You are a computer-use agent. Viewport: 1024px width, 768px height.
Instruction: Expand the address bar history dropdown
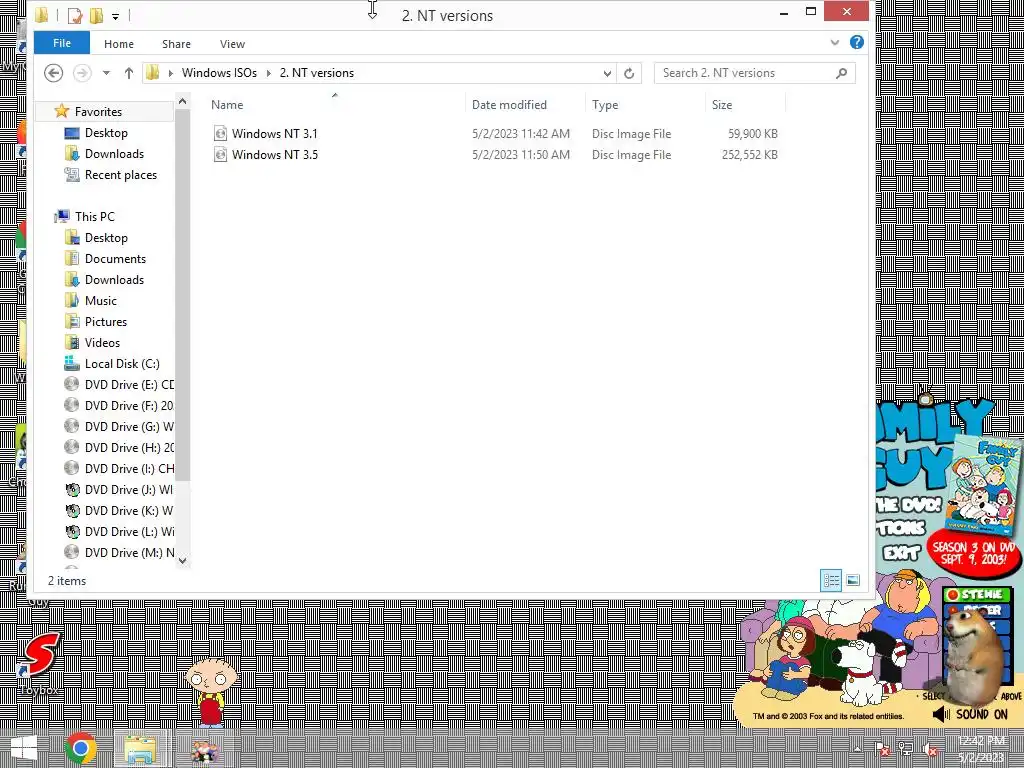click(607, 73)
